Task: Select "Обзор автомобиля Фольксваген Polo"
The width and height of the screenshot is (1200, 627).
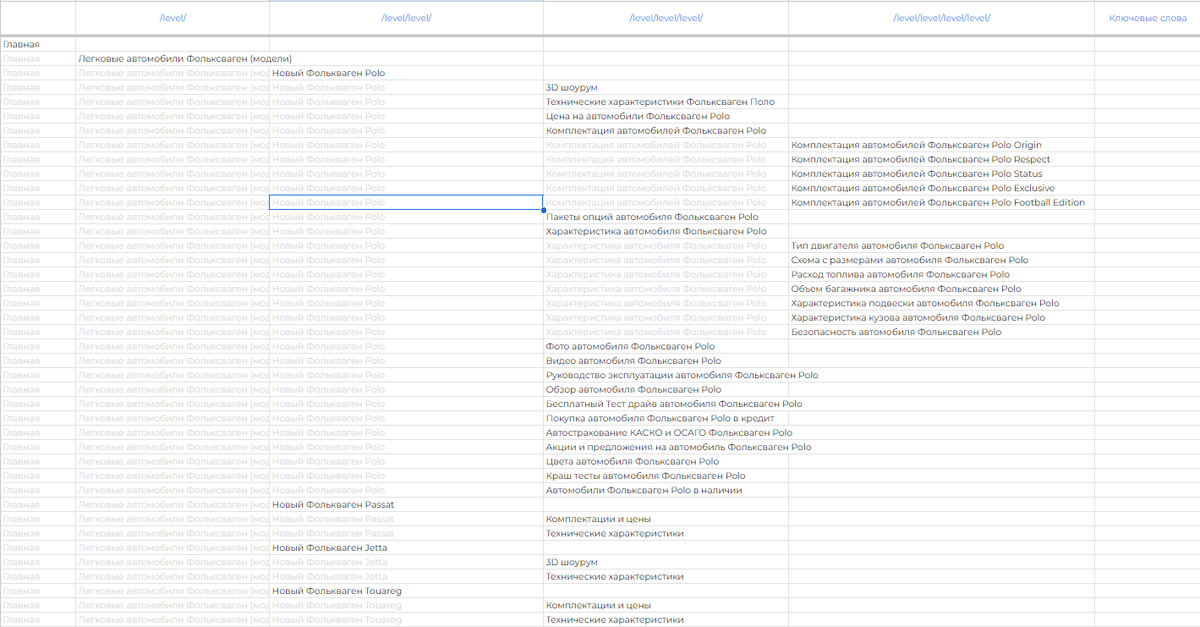Action: click(x=666, y=390)
